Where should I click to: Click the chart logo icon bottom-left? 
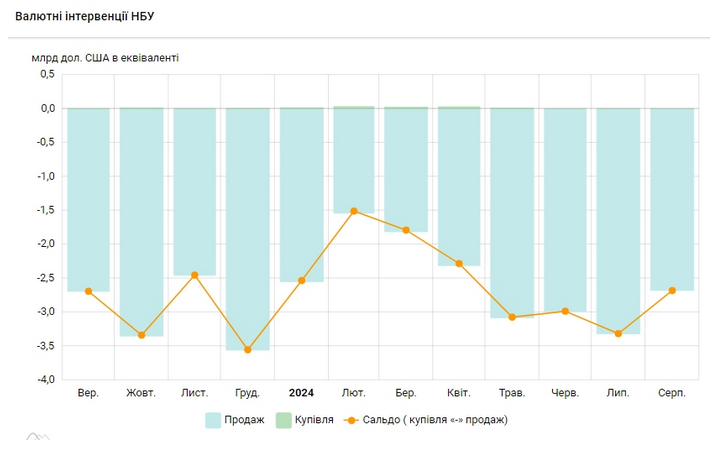[x=37, y=436]
